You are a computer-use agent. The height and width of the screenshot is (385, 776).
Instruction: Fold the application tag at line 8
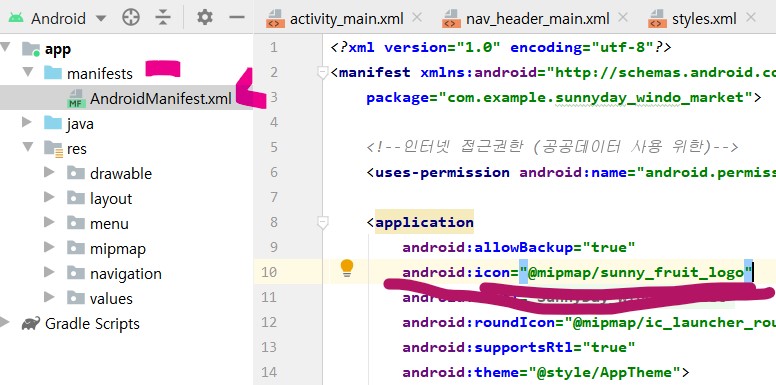(x=323, y=223)
